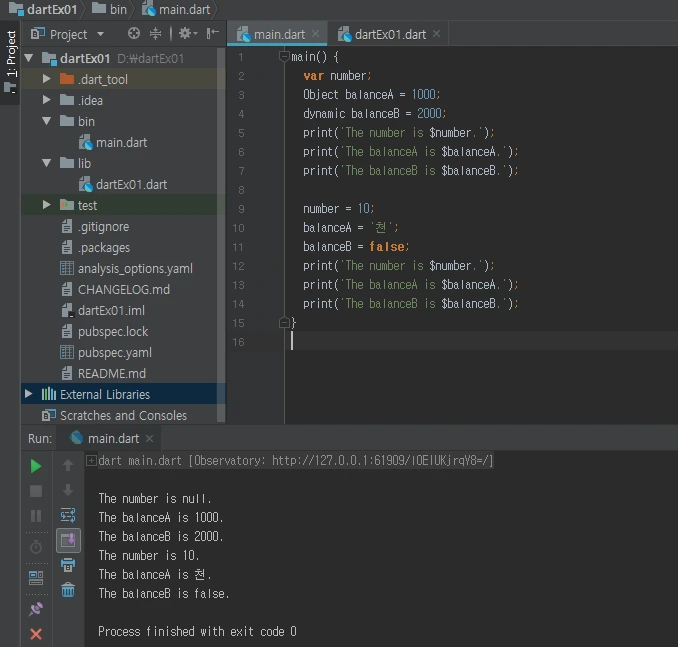Click the down arrow in Run panel
This screenshot has height=647, width=678.
click(68, 490)
